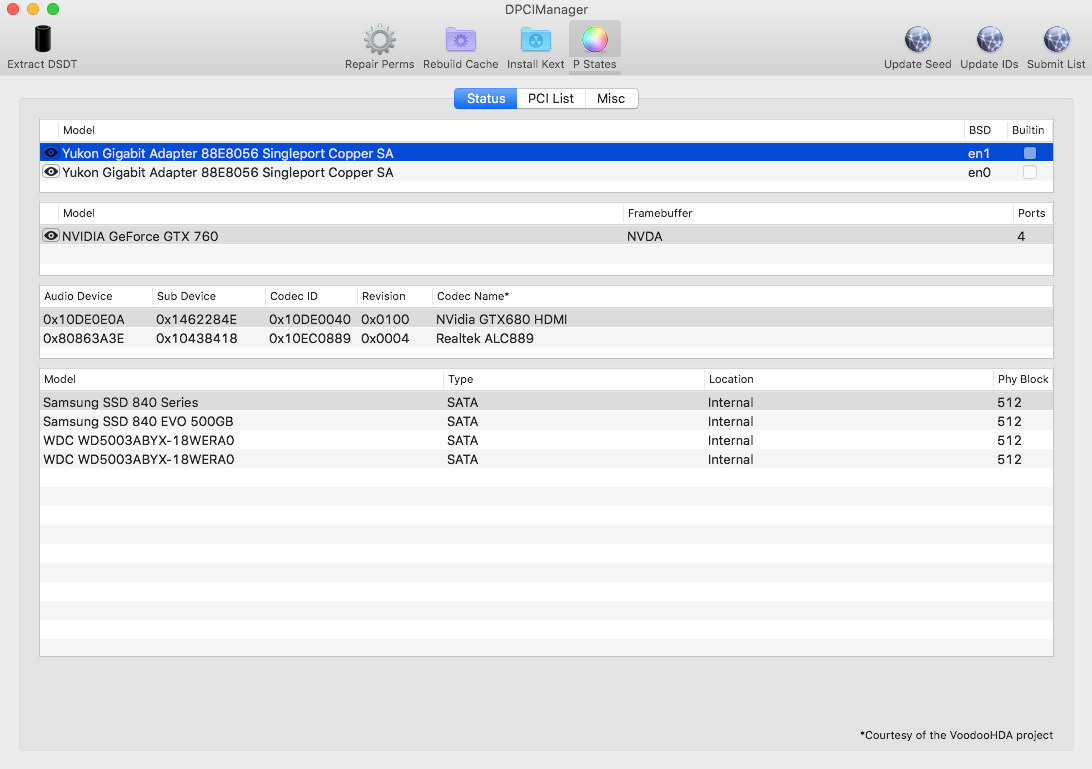Click Update Seed globe icon
The width and height of the screenshot is (1092, 769).
tap(918, 40)
